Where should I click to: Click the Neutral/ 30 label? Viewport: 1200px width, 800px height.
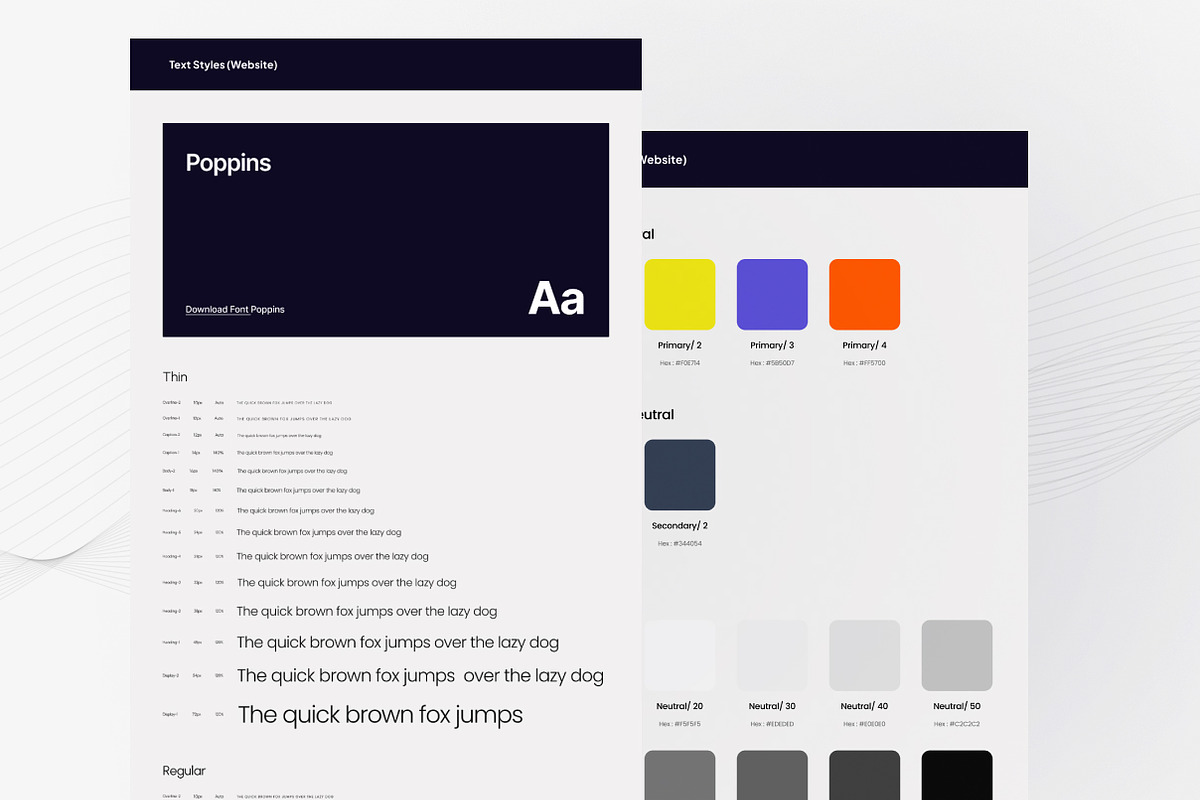point(772,706)
